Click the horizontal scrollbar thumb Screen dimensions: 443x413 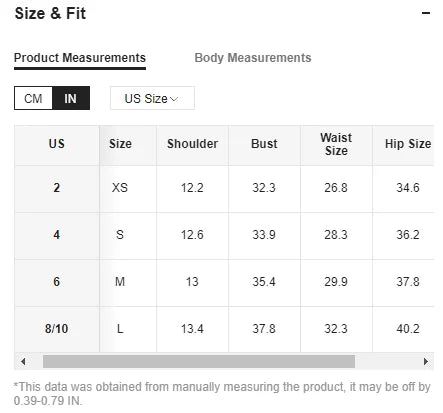point(199,361)
